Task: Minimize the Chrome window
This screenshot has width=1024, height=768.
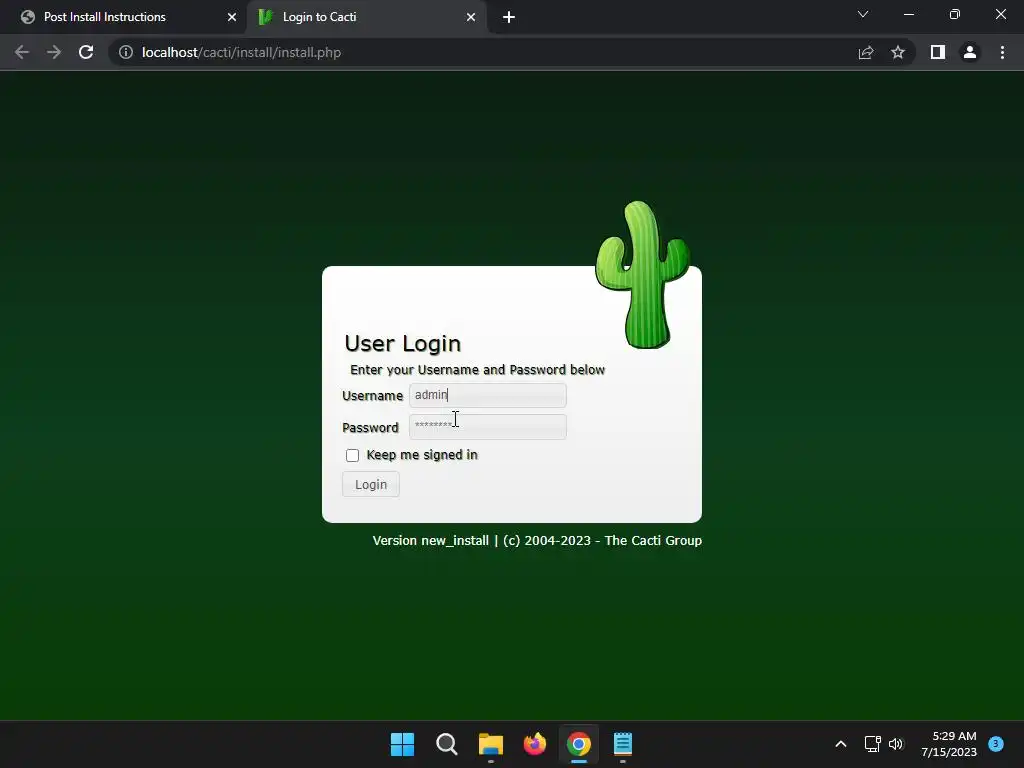Action: point(908,14)
